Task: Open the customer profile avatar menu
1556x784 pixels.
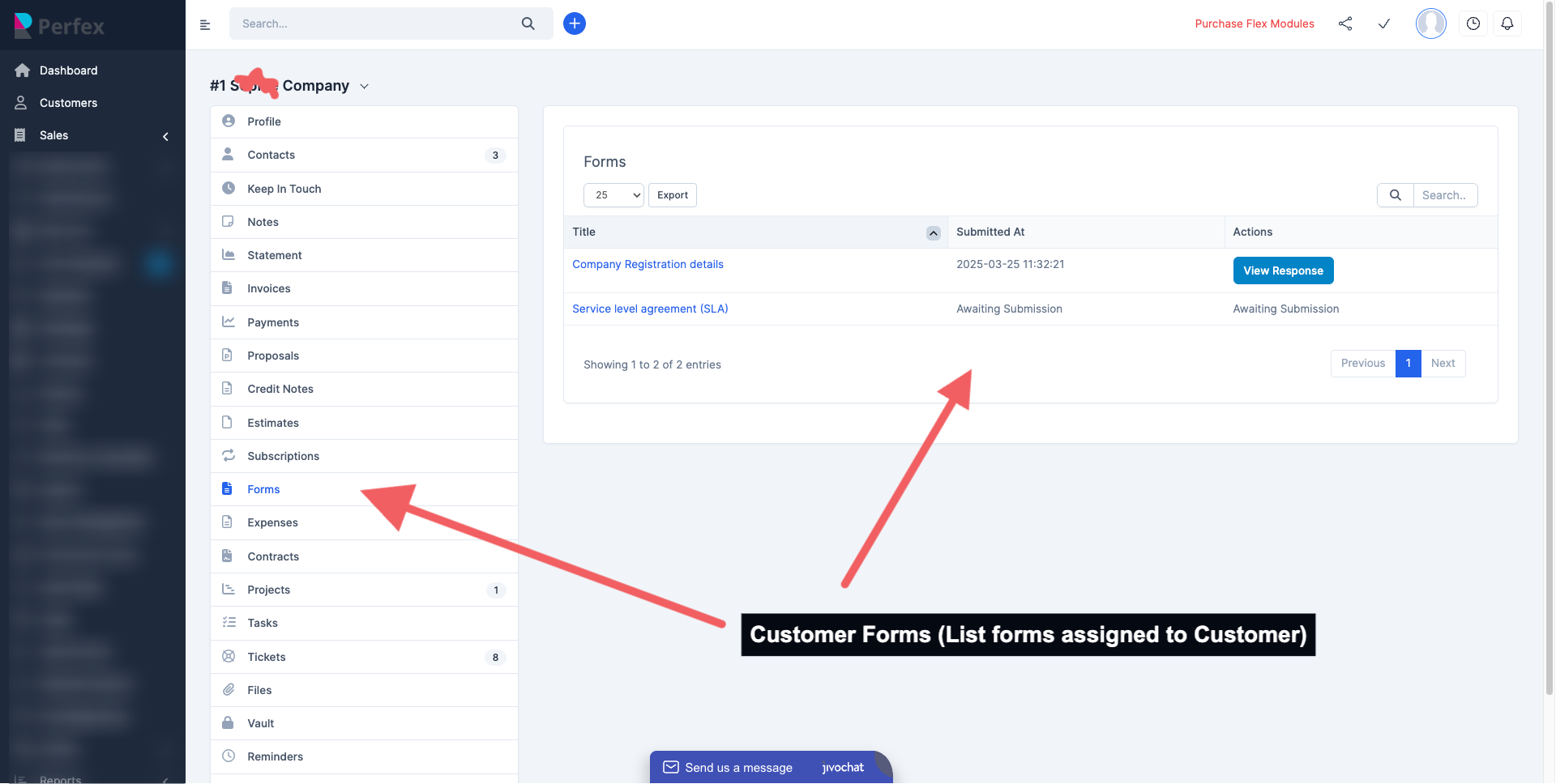Action: (1430, 23)
